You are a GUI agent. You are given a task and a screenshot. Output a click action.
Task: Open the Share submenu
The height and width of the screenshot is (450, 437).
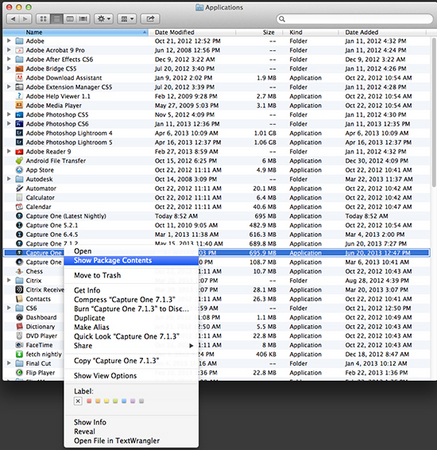click(x=131, y=346)
